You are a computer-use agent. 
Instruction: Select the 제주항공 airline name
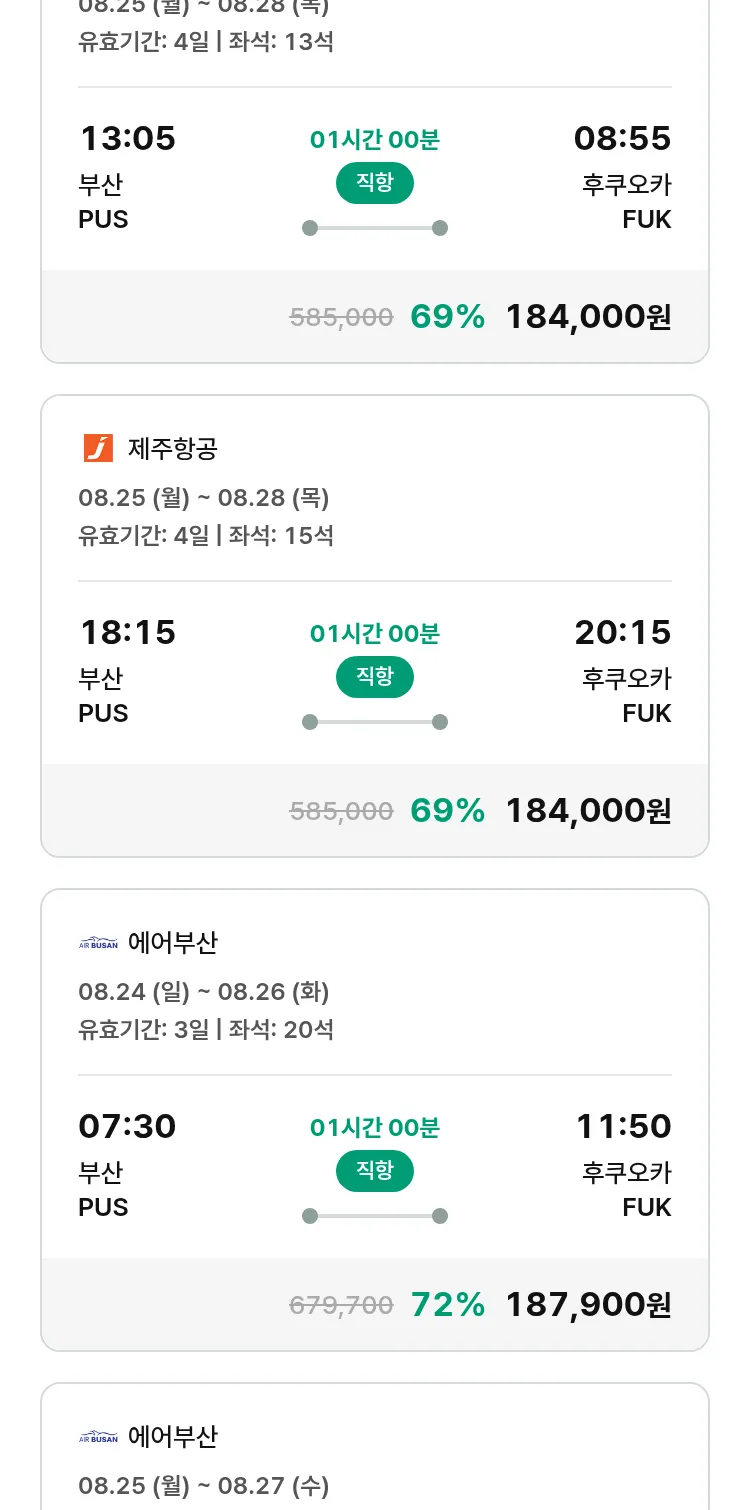[173, 449]
